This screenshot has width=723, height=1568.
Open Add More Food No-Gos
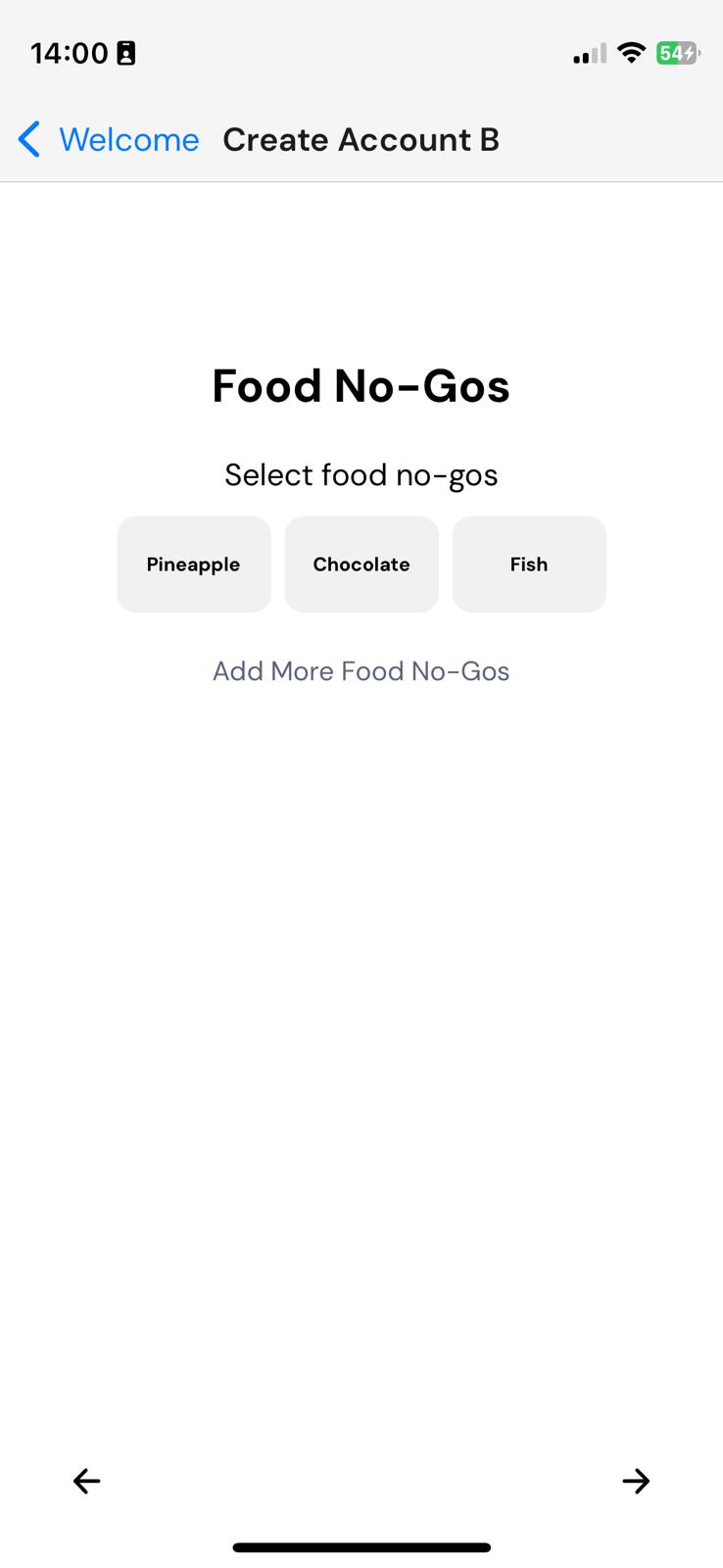[x=361, y=671]
